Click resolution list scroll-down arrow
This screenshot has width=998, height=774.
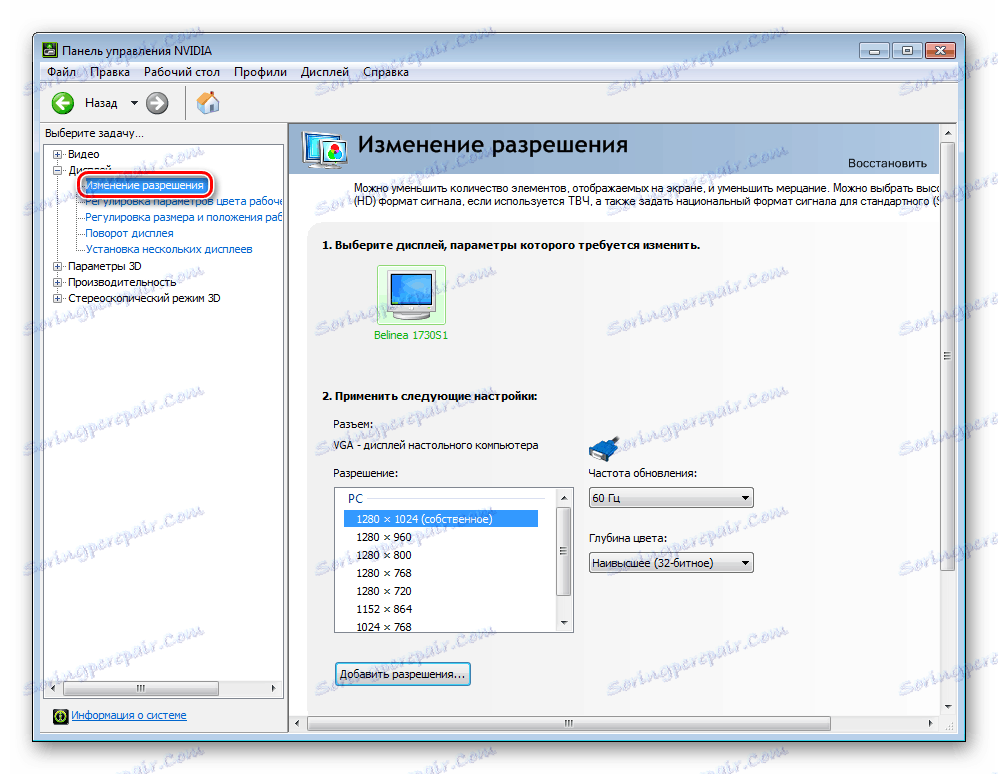(x=564, y=623)
